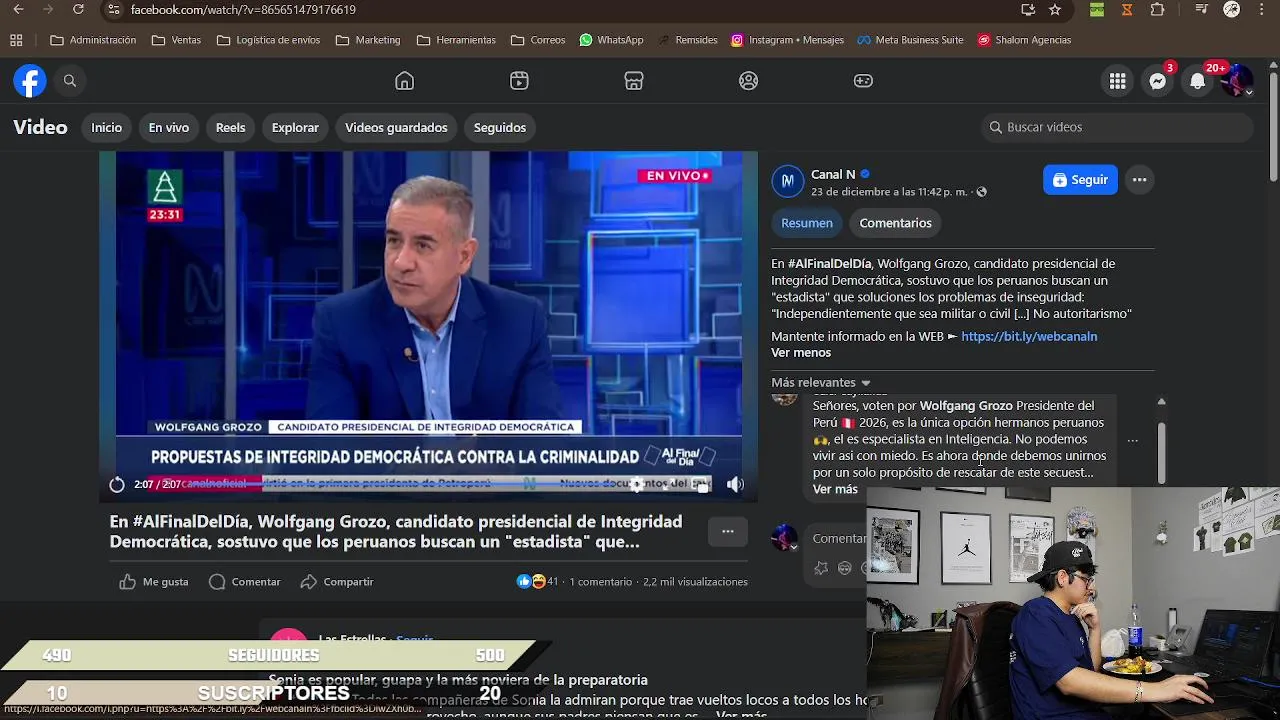Image resolution: width=1280 pixels, height=720 pixels.
Task: Open the Marketing bookmark folder
Action: [368, 40]
